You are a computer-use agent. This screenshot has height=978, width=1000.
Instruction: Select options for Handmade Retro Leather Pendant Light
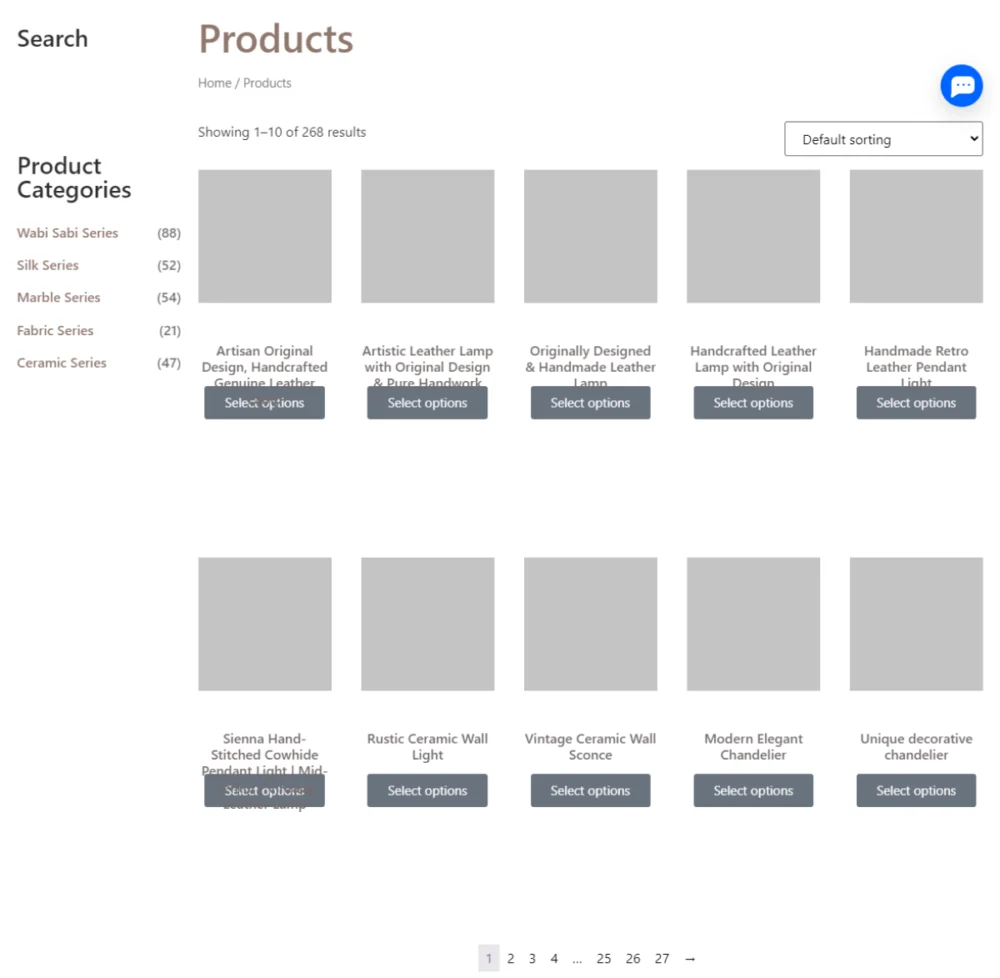[x=916, y=403]
